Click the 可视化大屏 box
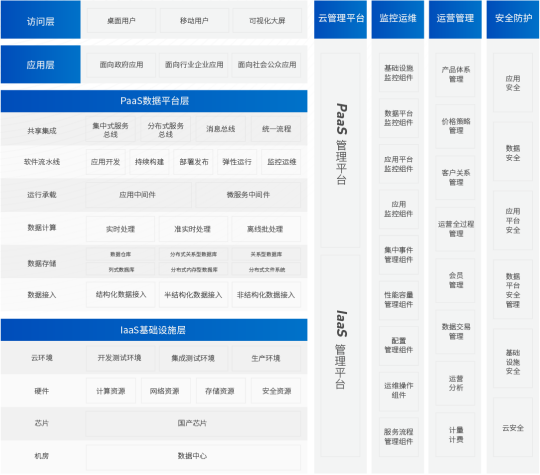Screen dimensions: 540x475 (267, 21)
